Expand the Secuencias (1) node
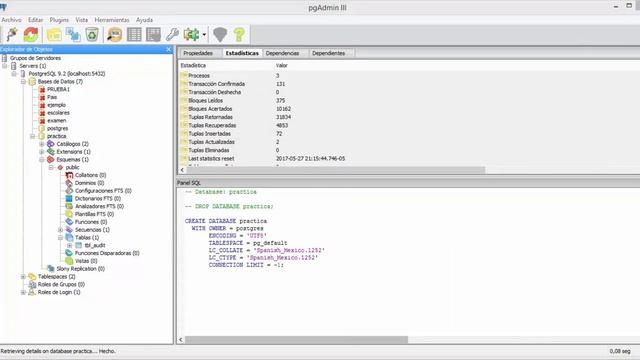Viewport: 640px width, 360px height. point(60,230)
